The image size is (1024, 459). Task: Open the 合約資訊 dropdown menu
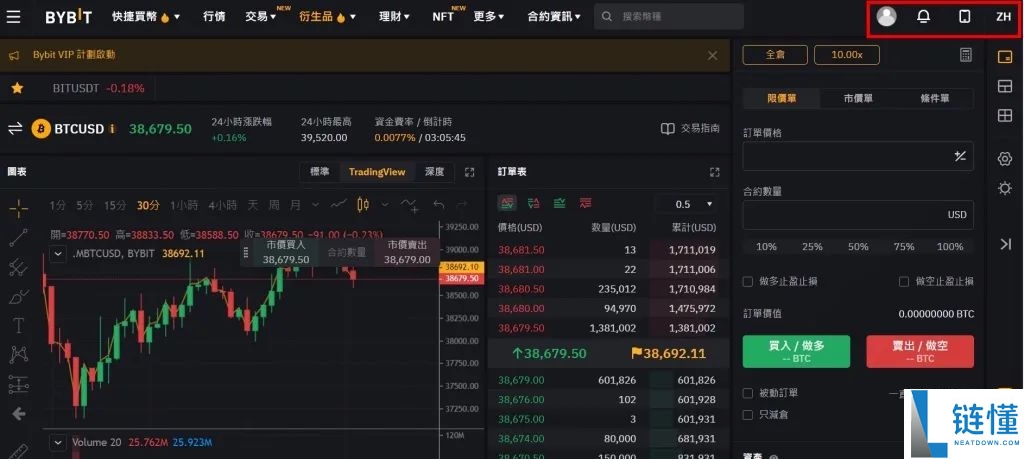coord(554,17)
